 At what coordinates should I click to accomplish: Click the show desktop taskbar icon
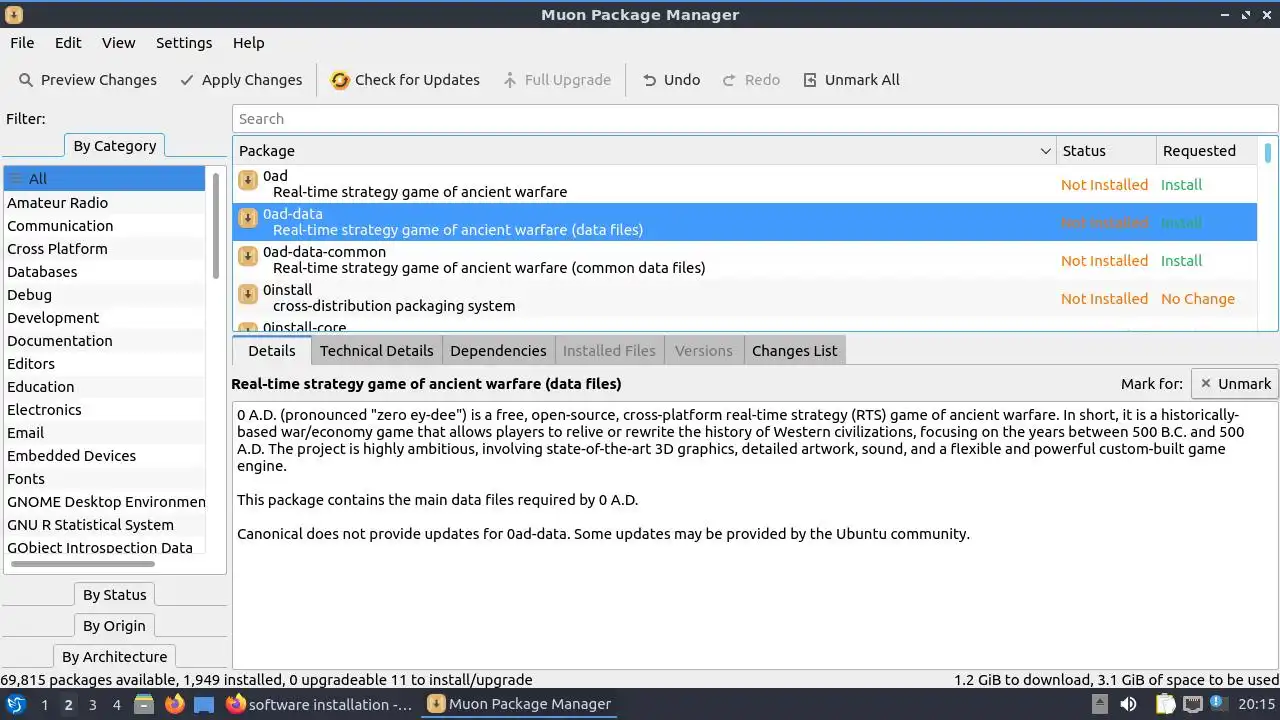tap(204, 704)
